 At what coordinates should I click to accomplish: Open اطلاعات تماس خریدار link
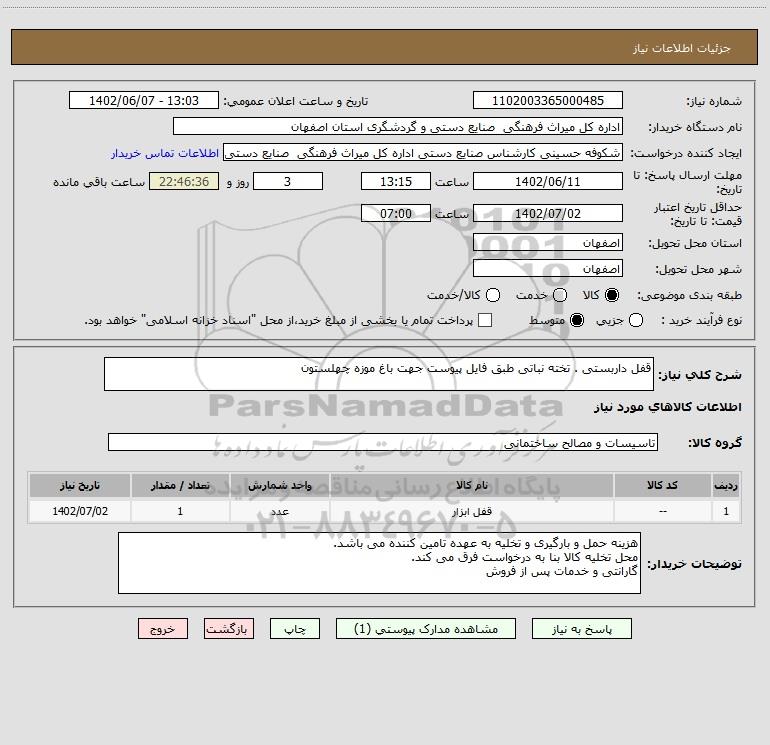click(x=165, y=153)
